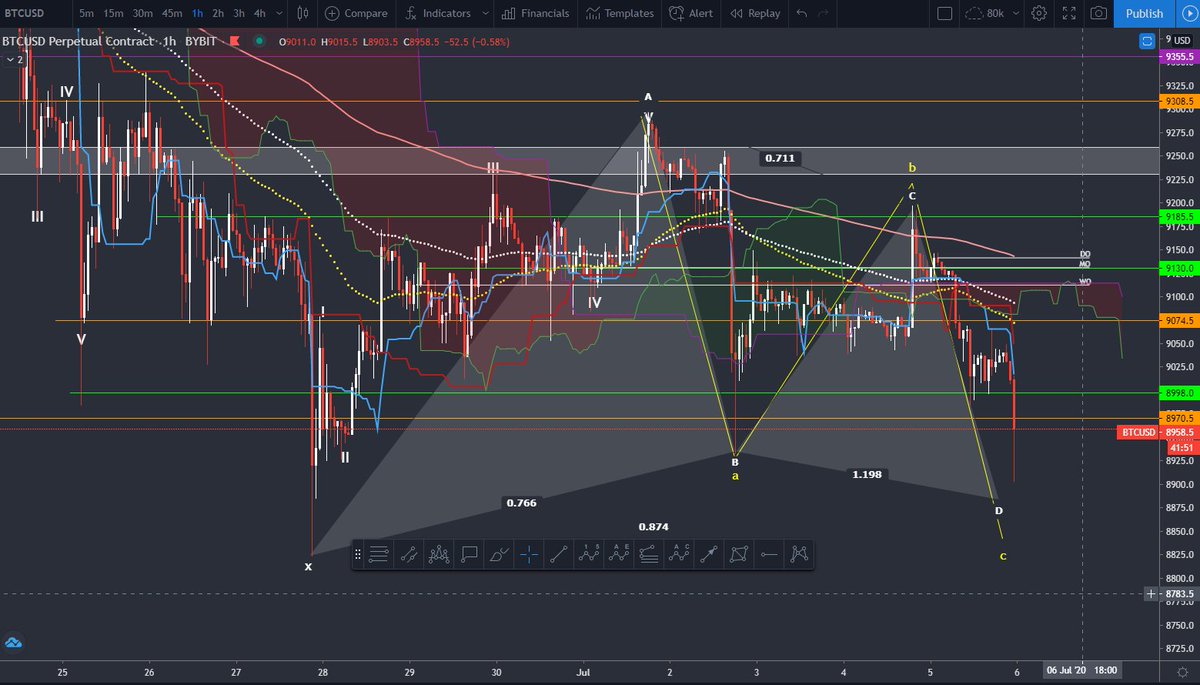This screenshot has width=1200, height=685.
Task: Select the parallel channel tool
Action: click(x=409, y=552)
